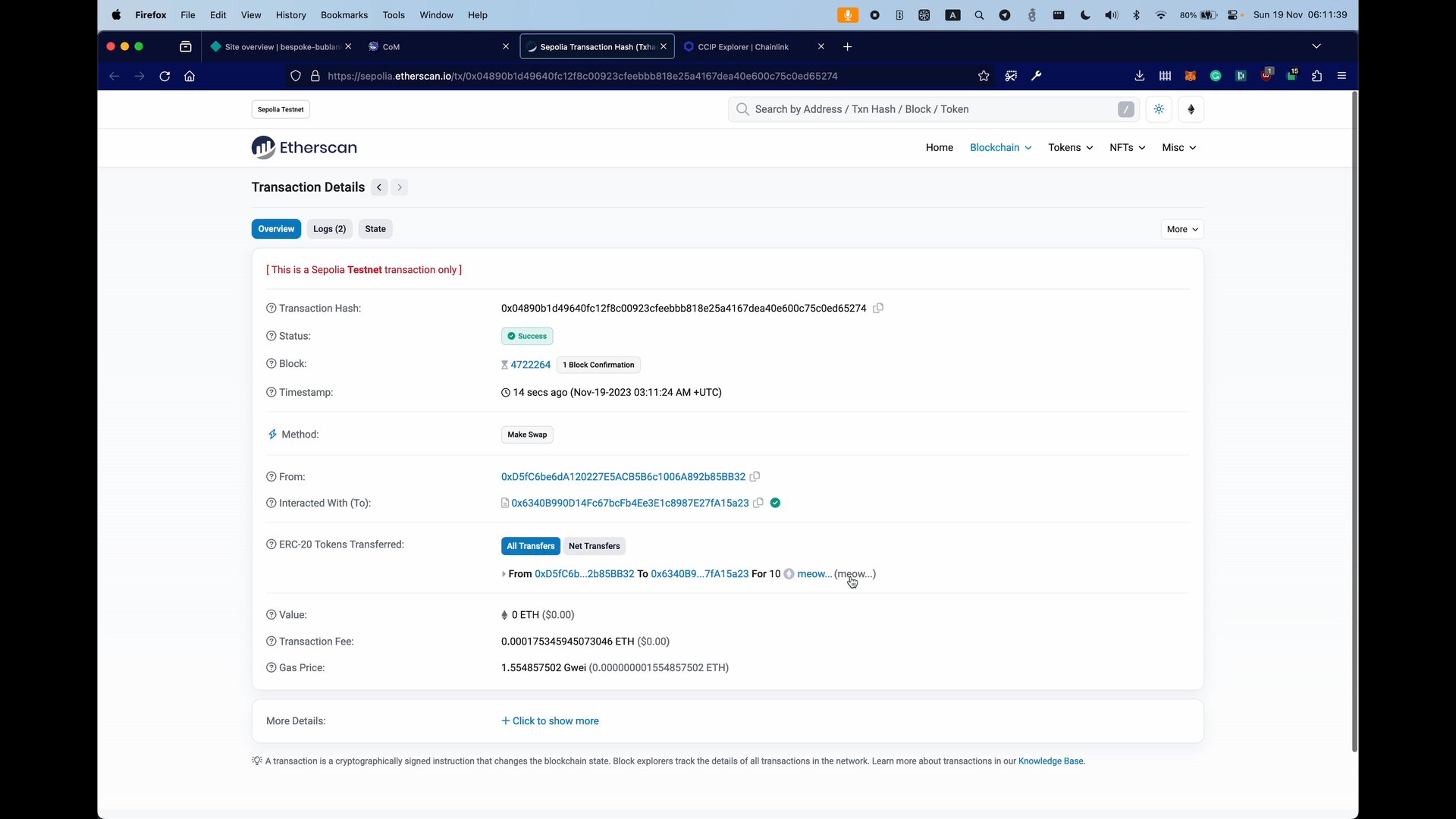This screenshot has height=819, width=1456.
Task: Copy the transaction hash to clipboard
Action: [878, 308]
